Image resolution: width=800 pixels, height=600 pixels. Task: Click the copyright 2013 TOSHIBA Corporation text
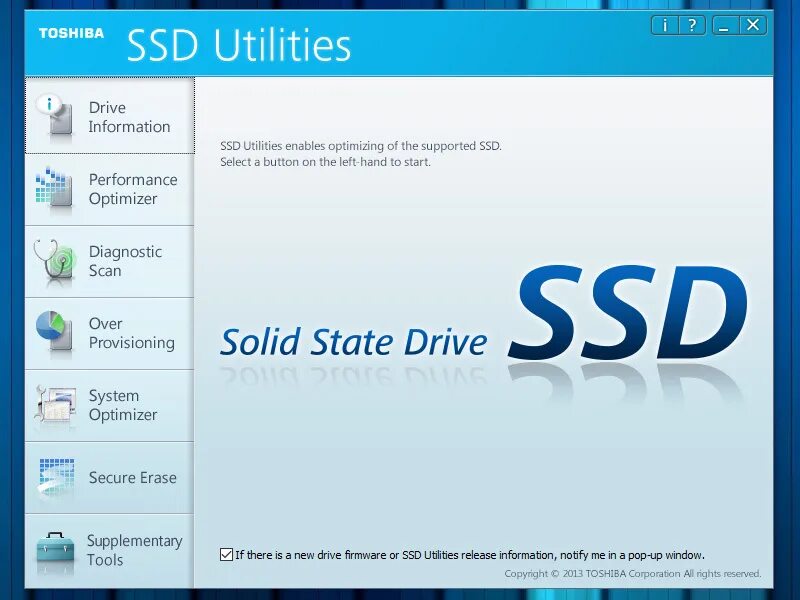pos(633,574)
